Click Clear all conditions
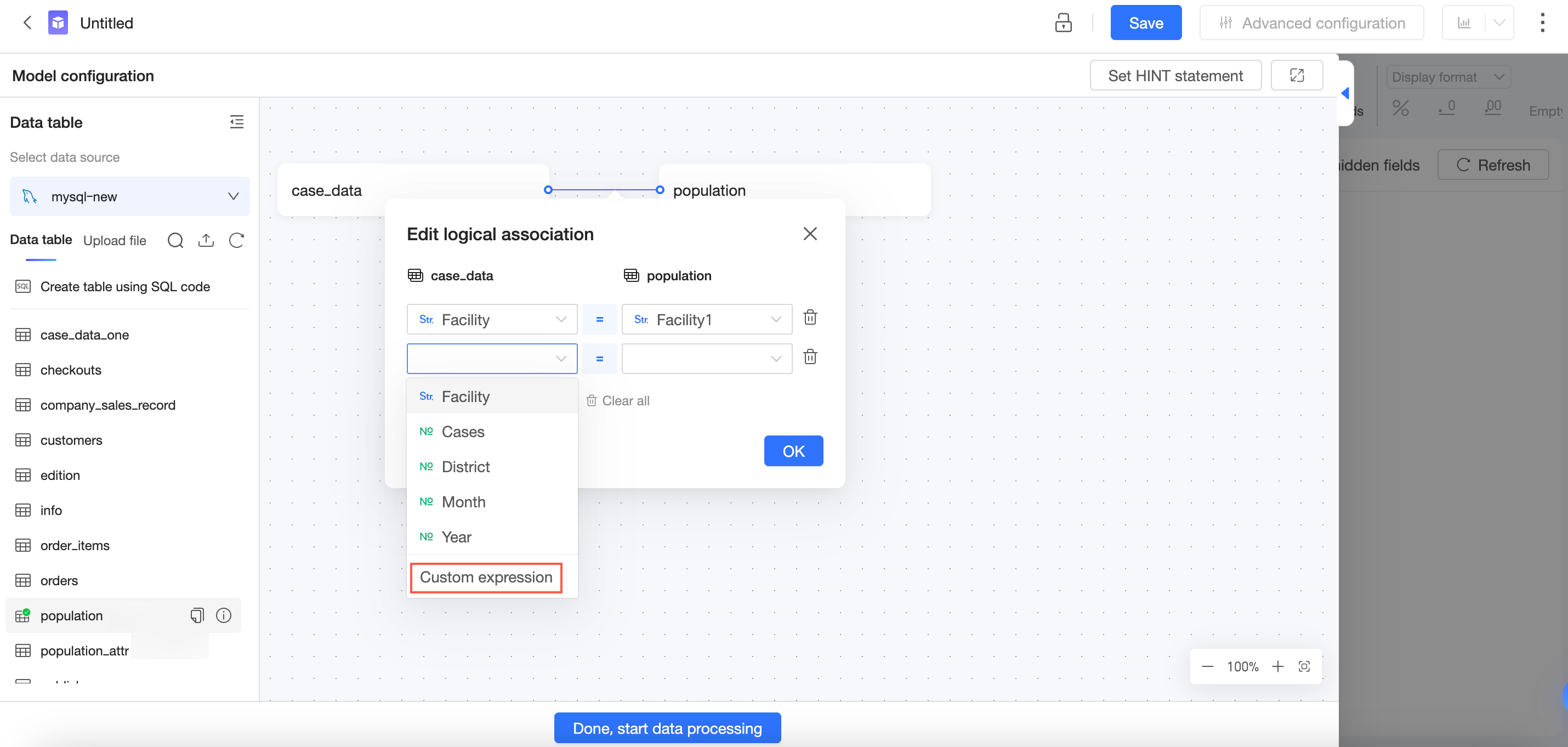Image resolution: width=1568 pixels, height=747 pixels. coord(618,400)
